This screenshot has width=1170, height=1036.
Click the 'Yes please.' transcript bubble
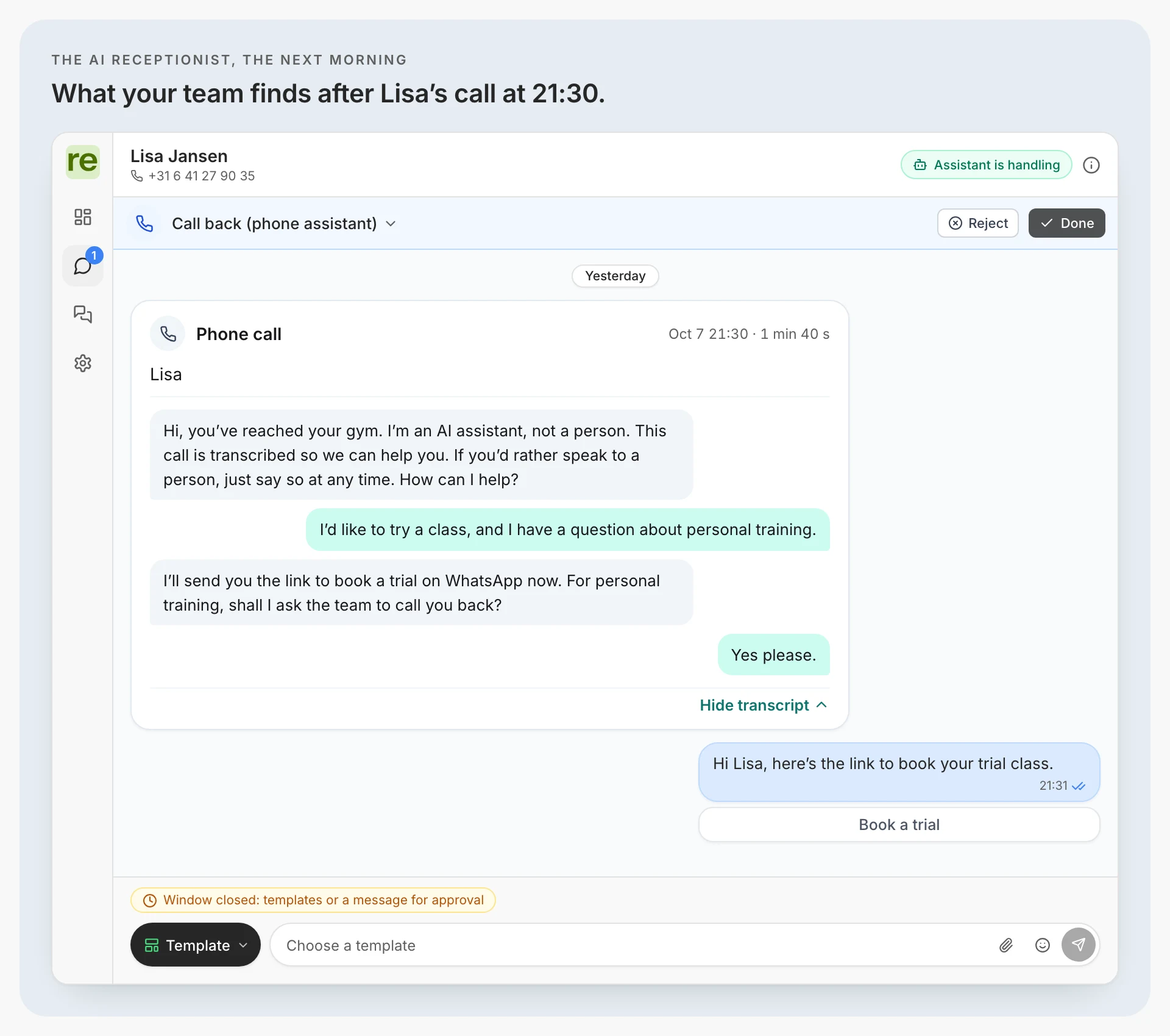(774, 655)
